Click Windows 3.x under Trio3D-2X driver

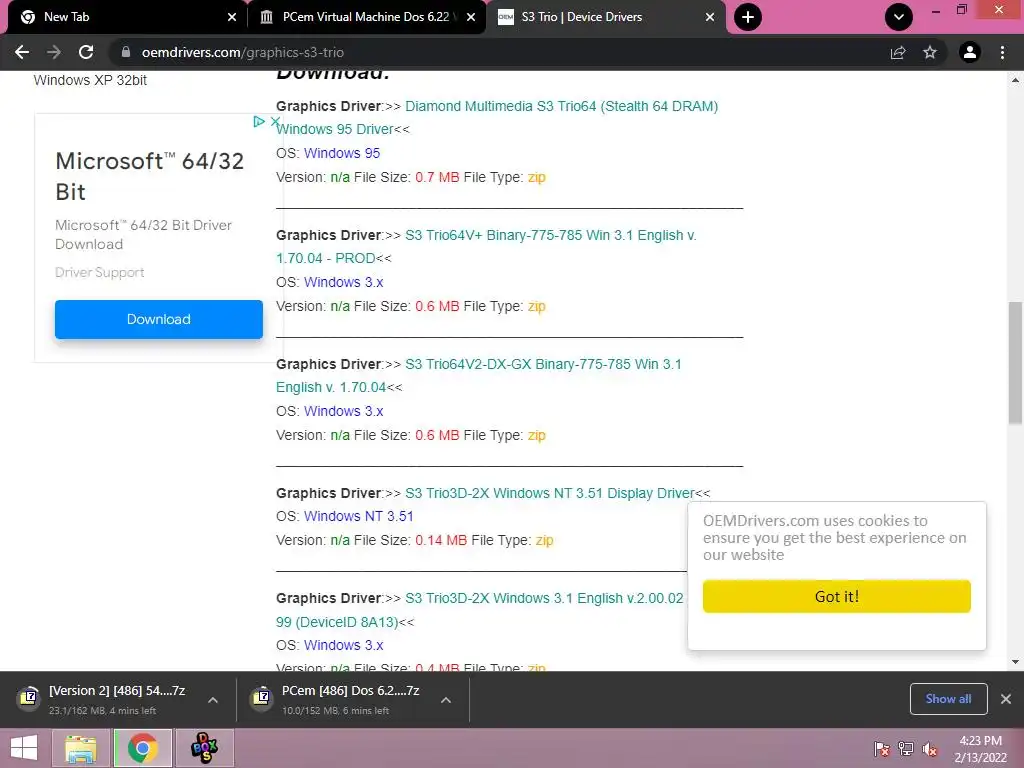tap(344, 645)
